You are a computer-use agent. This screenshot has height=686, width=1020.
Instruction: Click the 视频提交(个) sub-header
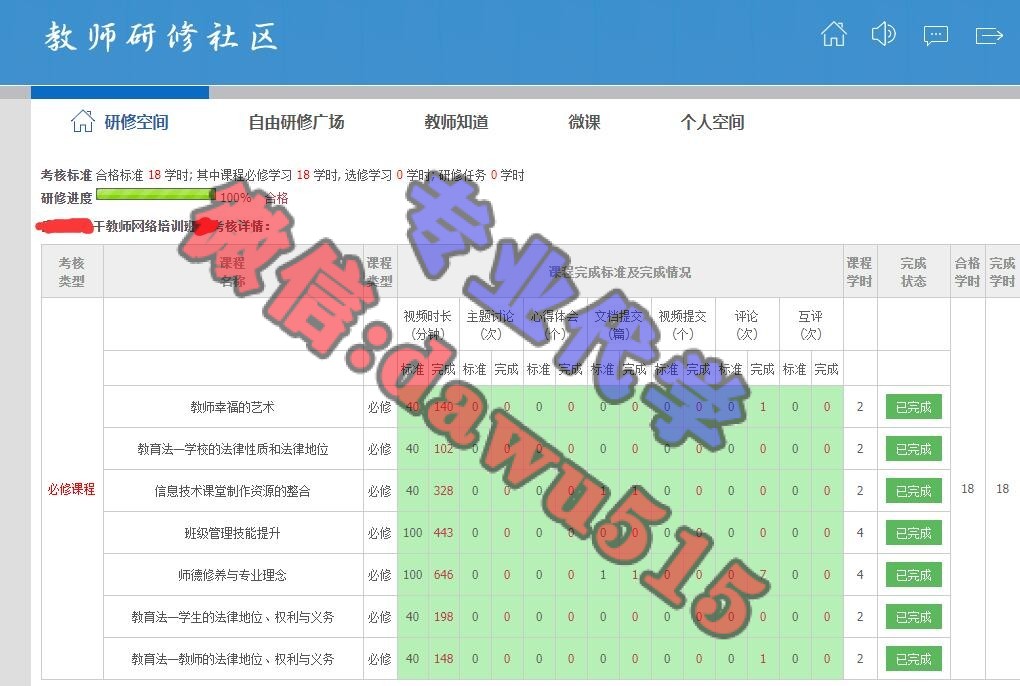coord(682,324)
